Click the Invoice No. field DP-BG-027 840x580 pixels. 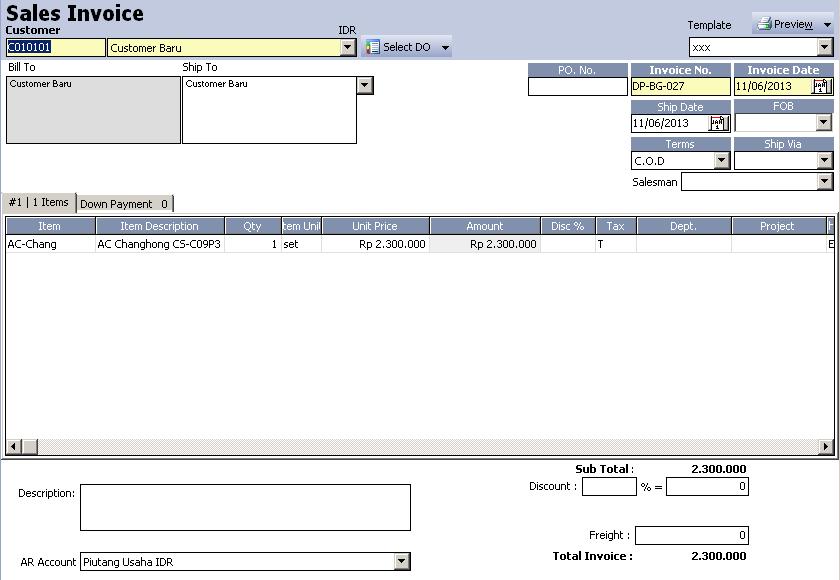click(680, 86)
